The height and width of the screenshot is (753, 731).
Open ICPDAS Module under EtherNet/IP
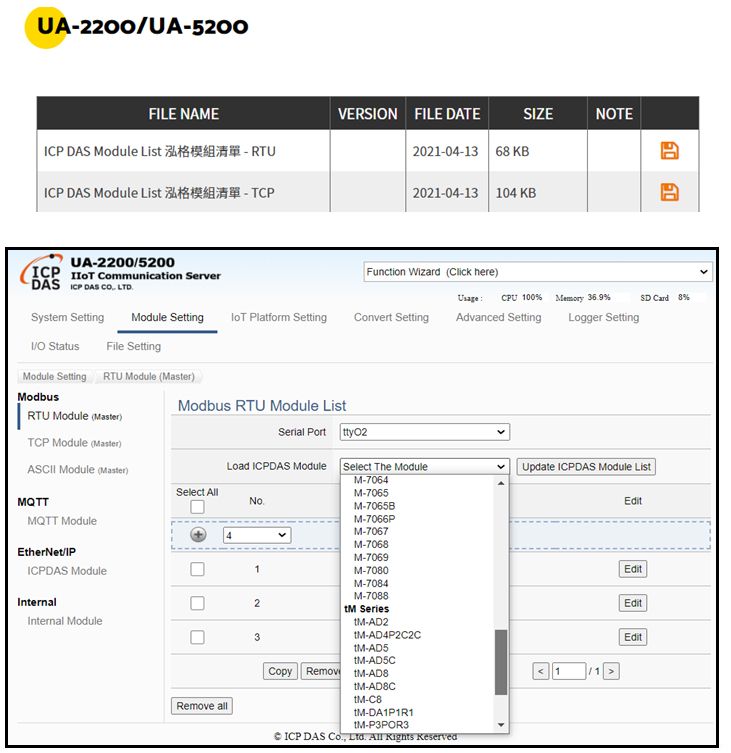click(67, 571)
